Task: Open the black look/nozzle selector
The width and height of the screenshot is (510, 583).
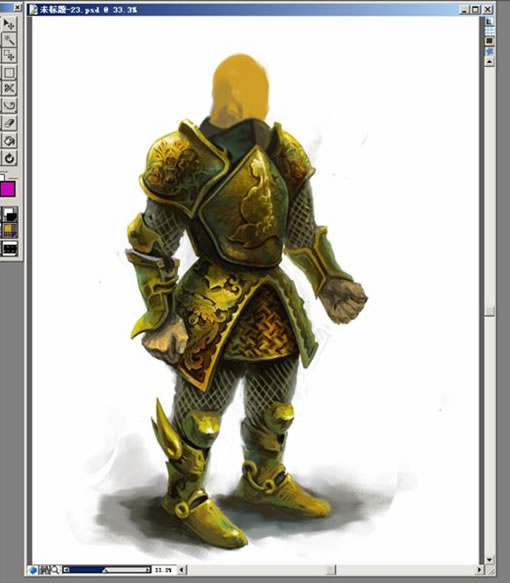Action: point(10,248)
